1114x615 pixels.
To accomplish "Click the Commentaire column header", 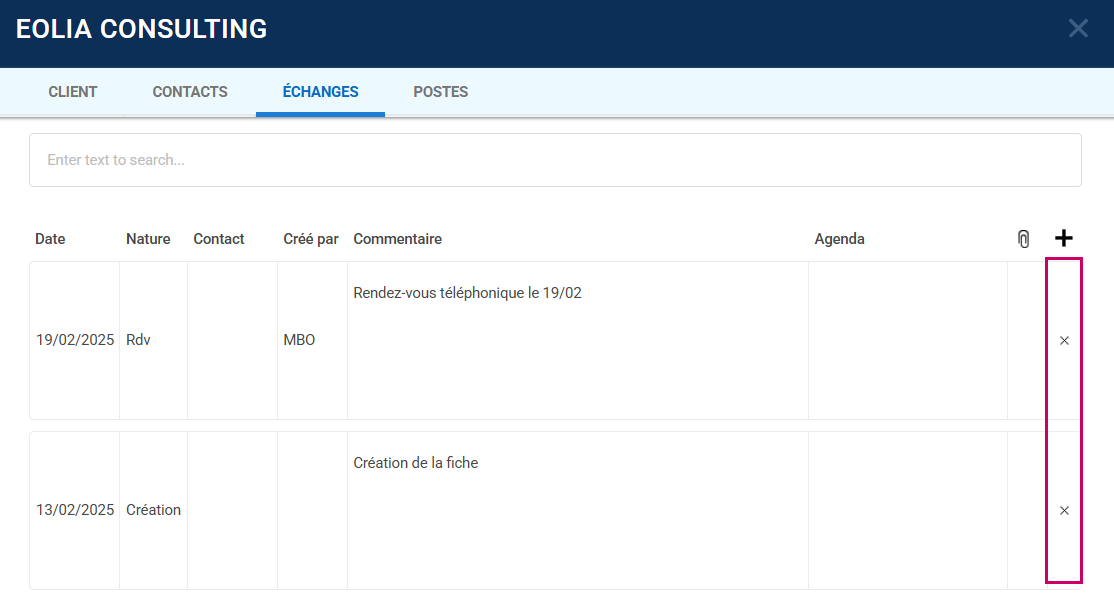I will pyautogui.click(x=397, y=239).
